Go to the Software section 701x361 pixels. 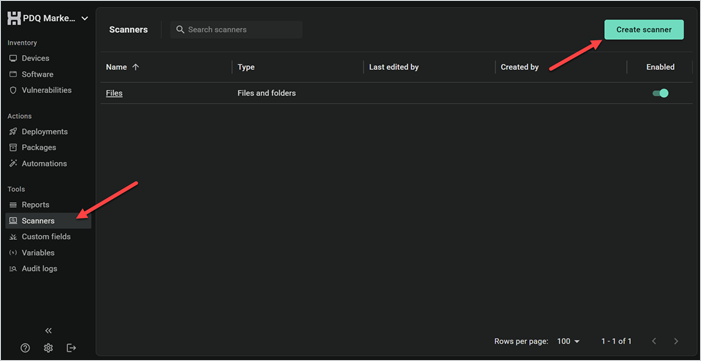[x=38, y=74]
